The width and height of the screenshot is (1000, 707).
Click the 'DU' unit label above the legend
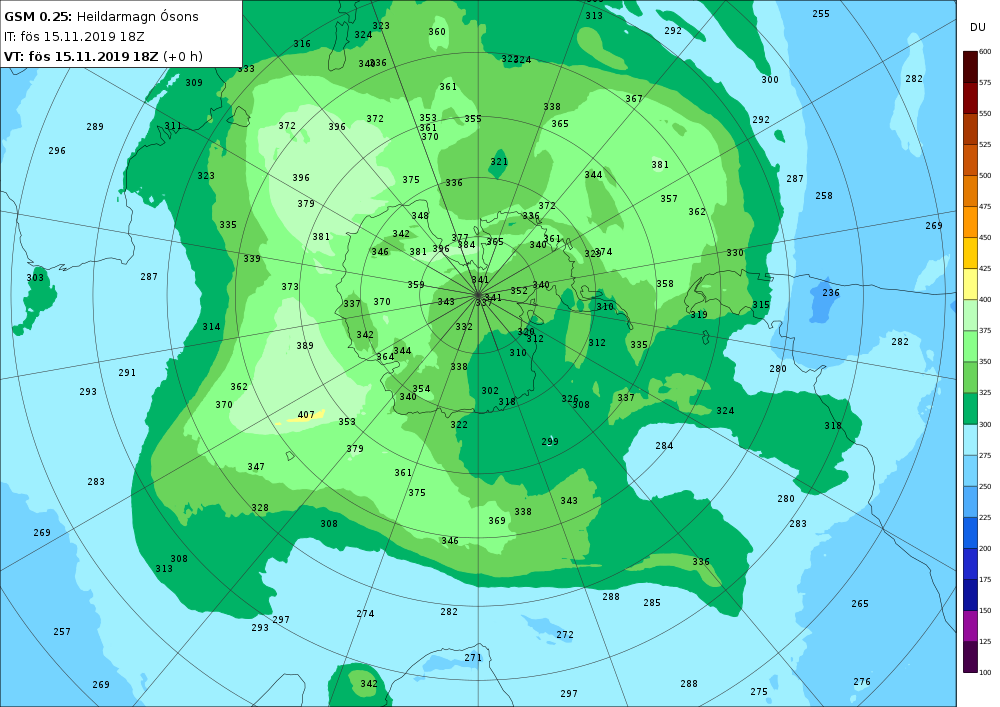(978, 27)
